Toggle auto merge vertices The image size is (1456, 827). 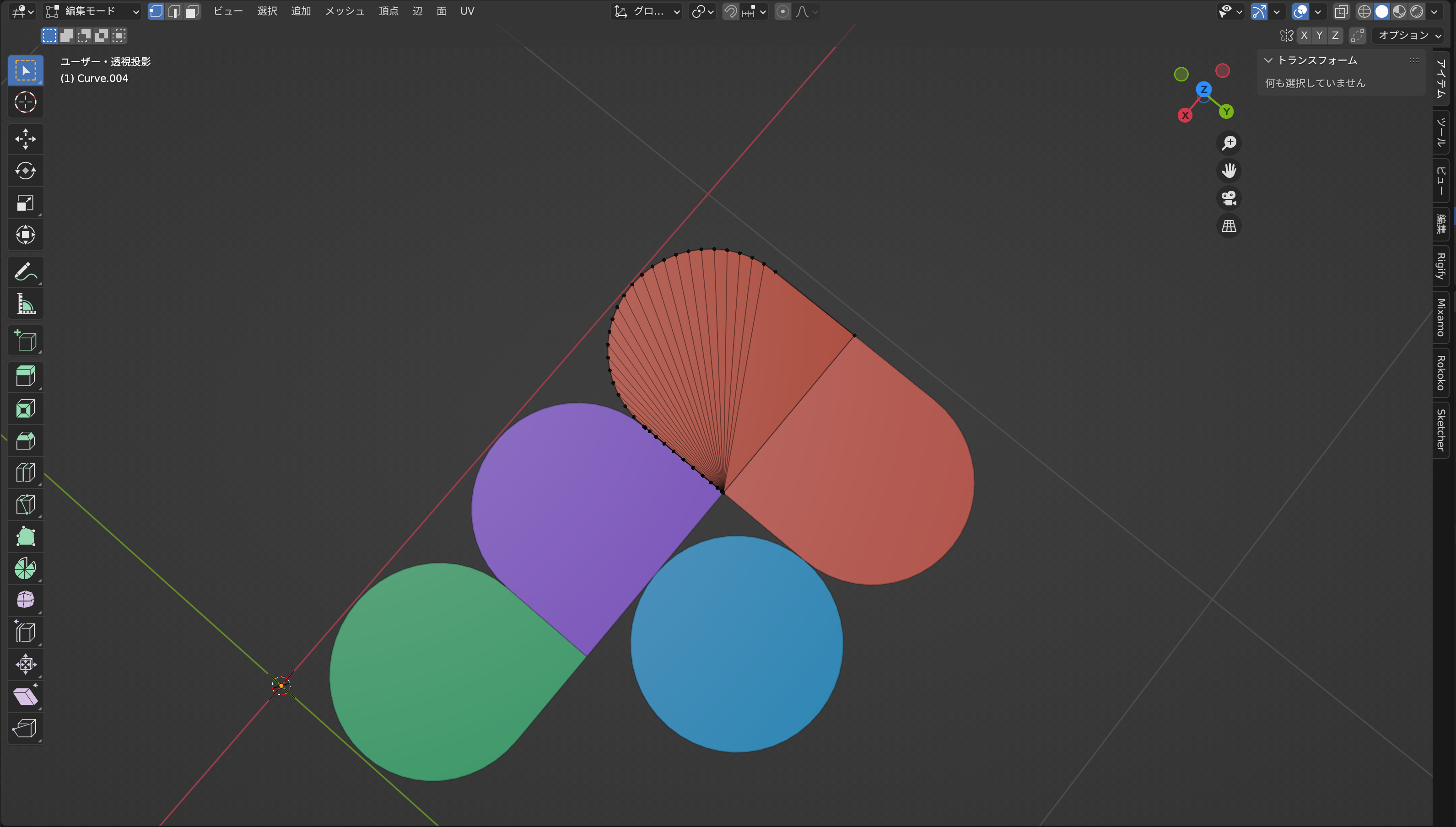coord(1358,35)
